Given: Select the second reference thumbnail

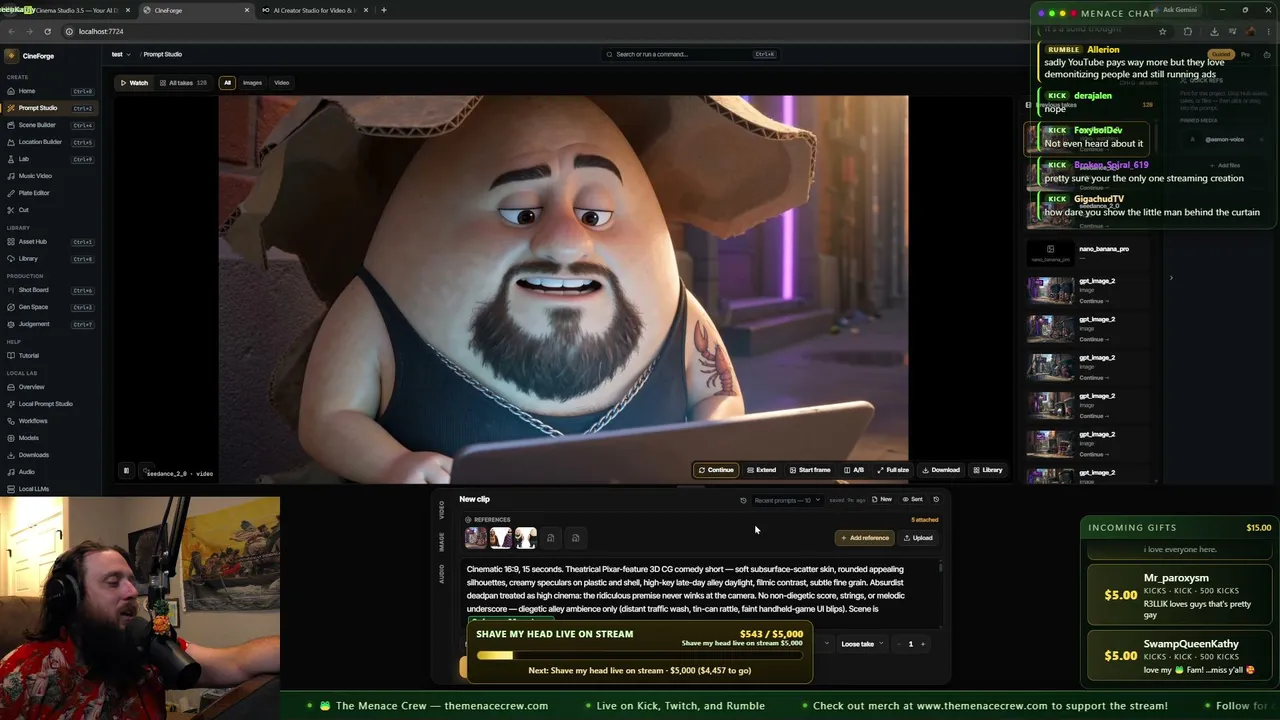Looking at the screenshot, I should [x=501, y=538].
